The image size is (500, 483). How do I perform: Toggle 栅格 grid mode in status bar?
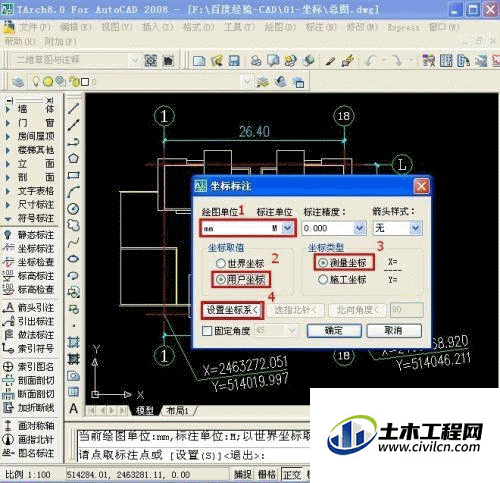[x=267, y=474]
